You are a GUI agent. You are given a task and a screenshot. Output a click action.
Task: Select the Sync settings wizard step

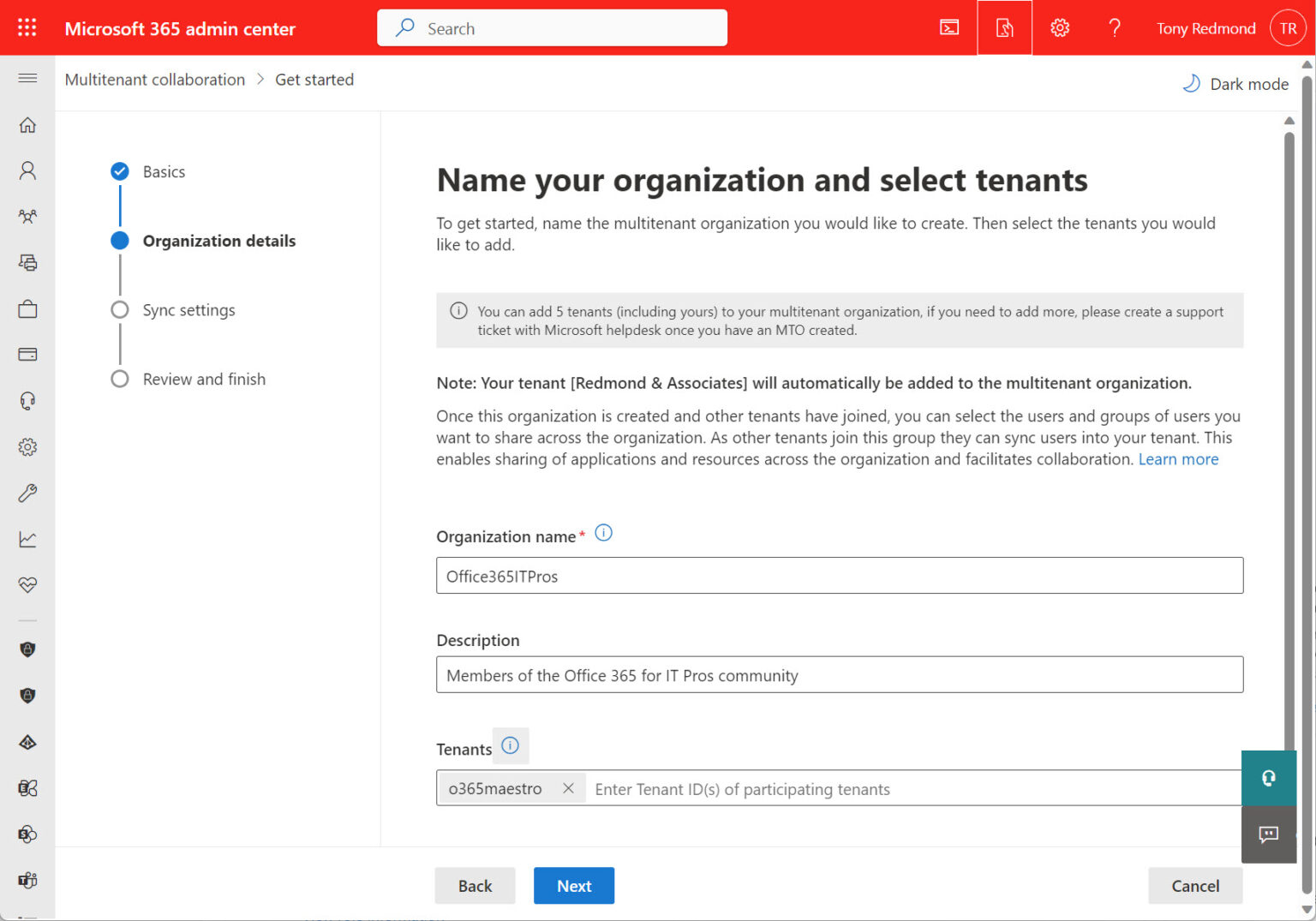[x=188, y=309]
